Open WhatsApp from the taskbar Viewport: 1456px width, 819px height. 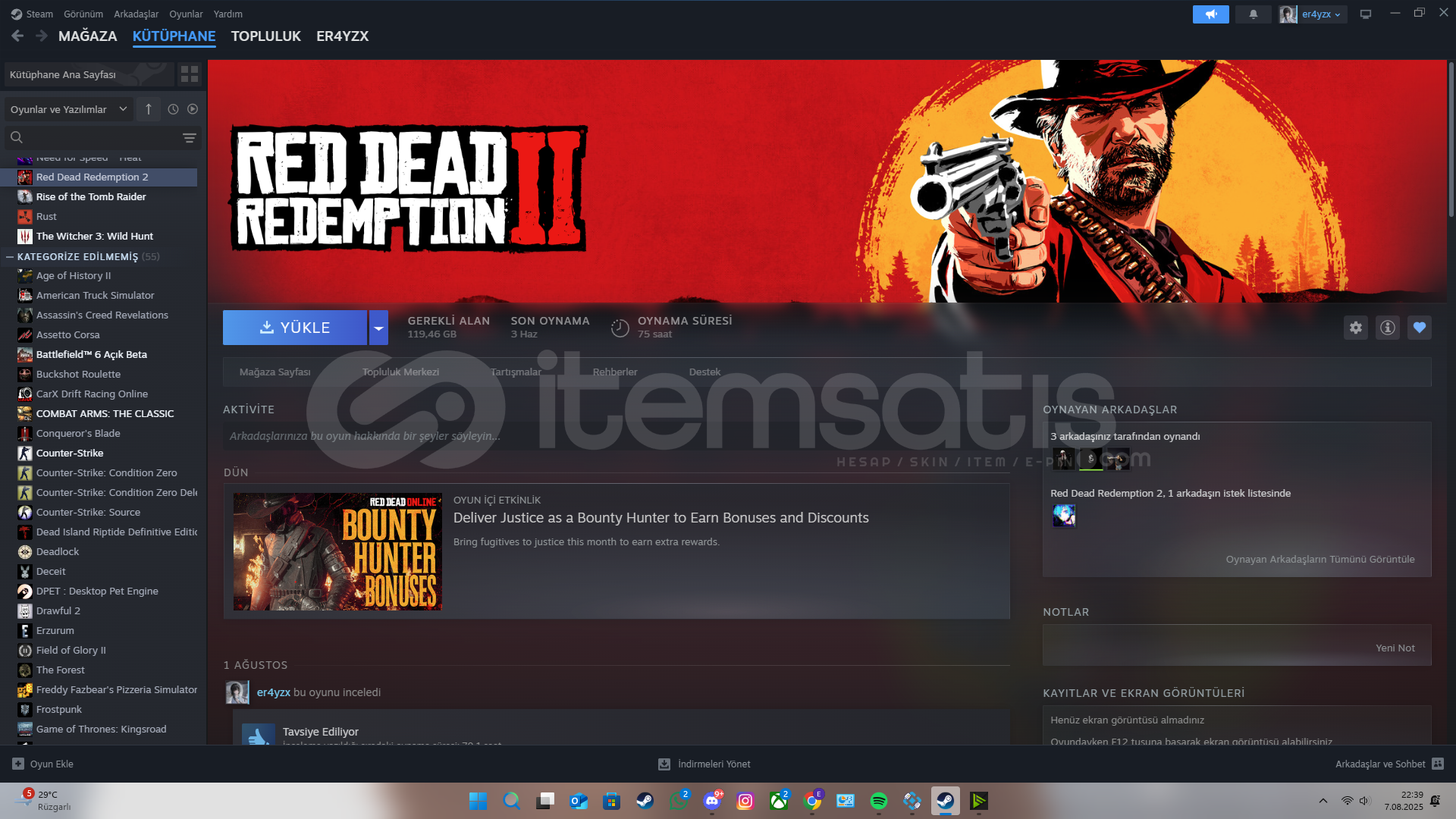point(679,801)
